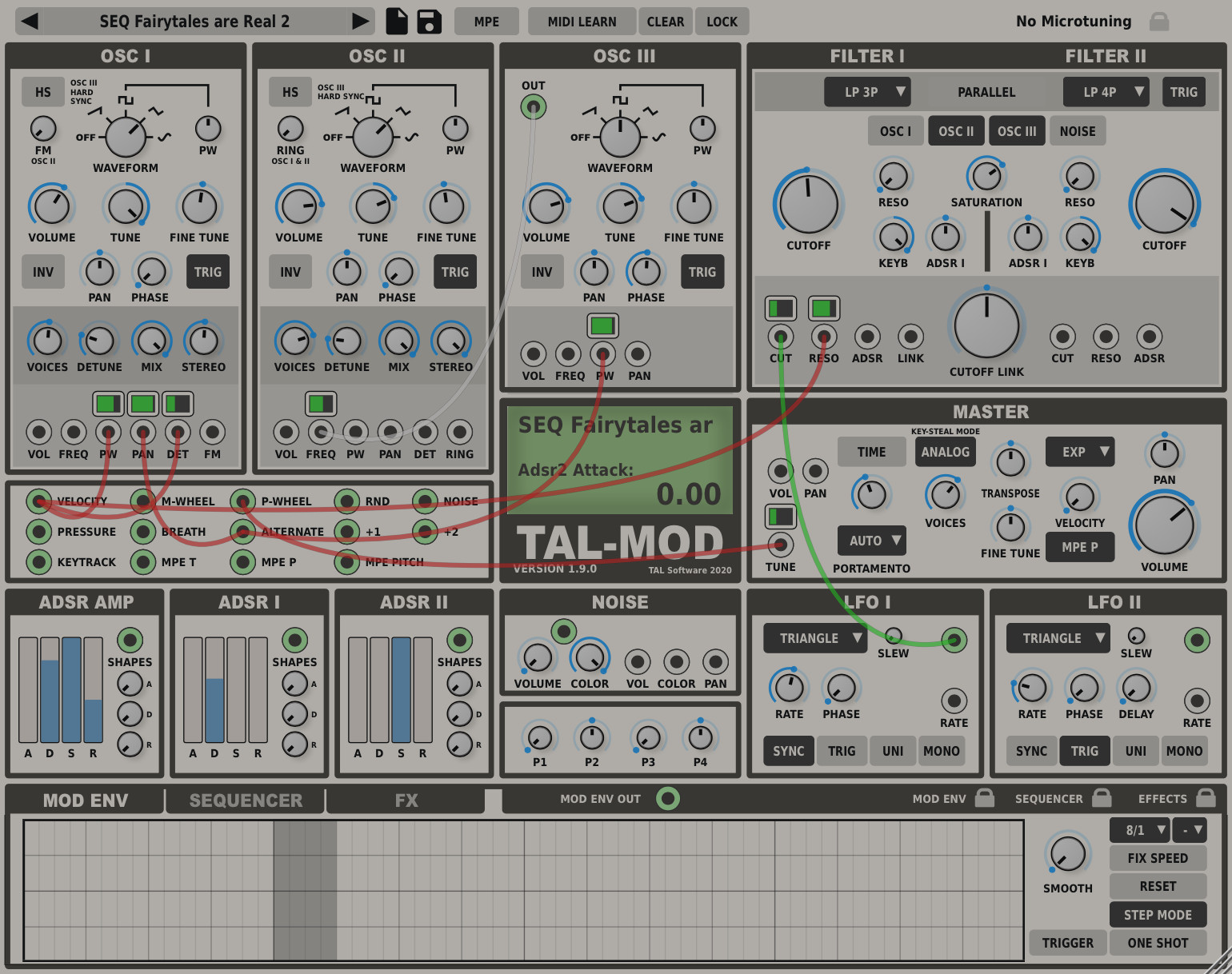Screen dimensions: 1232x974
Task: Click the OSC III OUT jack
Action: pos(532,106)
